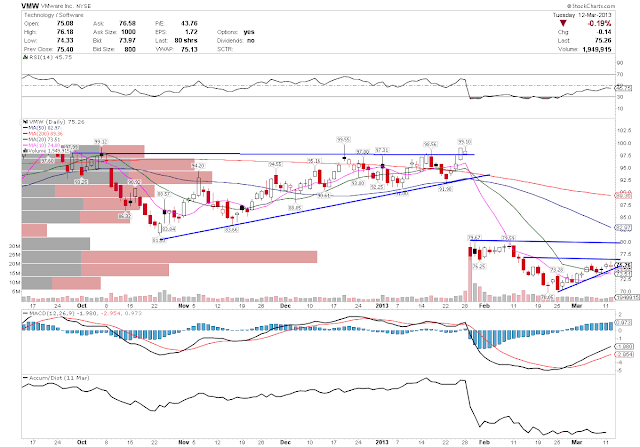Click the Ask price 76.58
This screenshot has height=447, width=640.
tap(127, 24)
